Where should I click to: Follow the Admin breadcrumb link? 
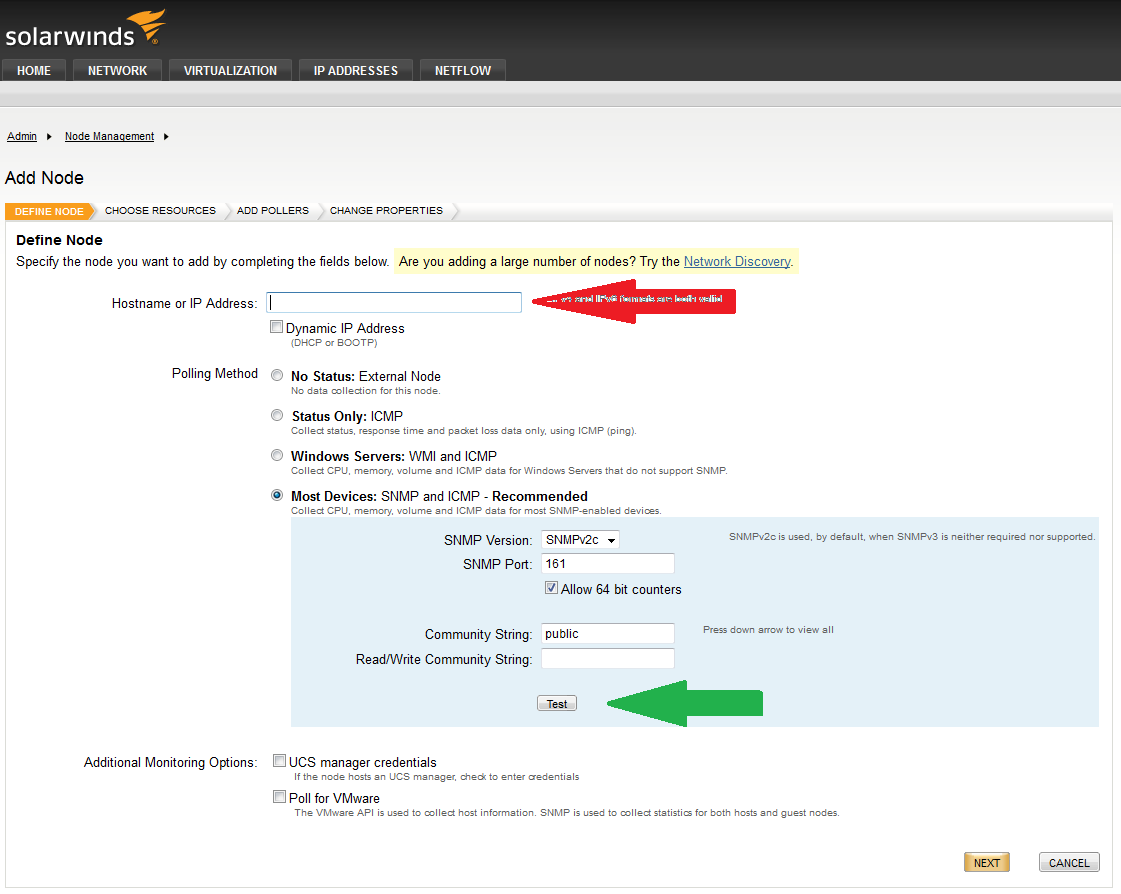tap(21, 136)
